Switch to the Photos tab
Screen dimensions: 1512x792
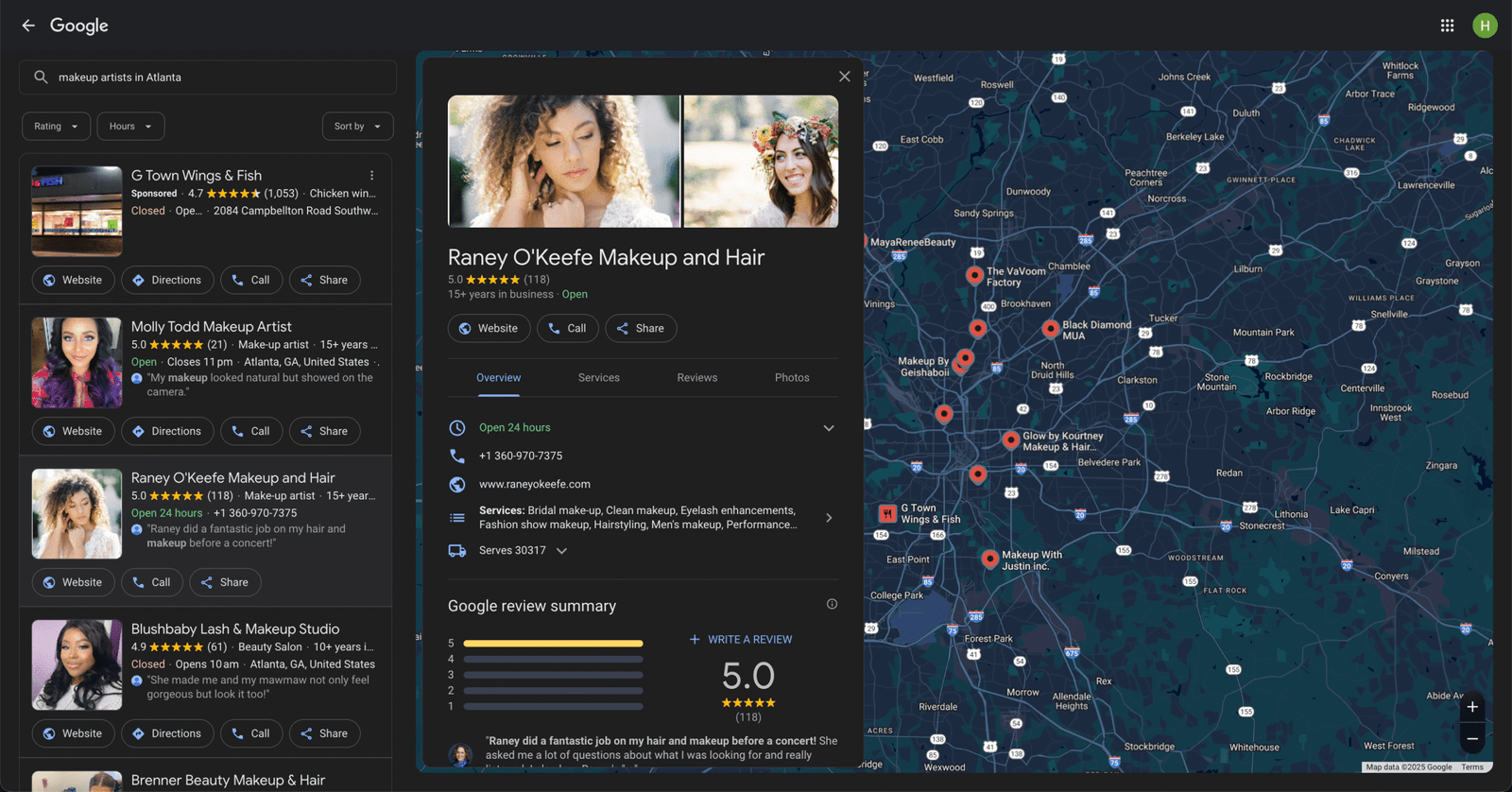click(792, 378)
